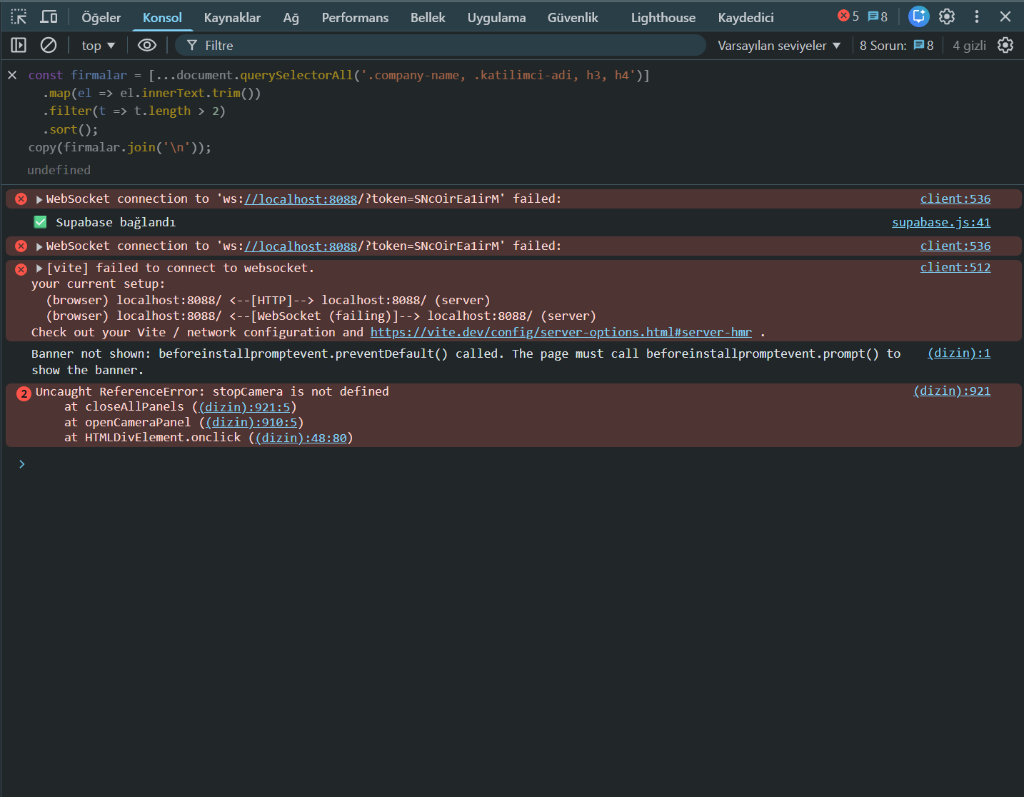This screenshot has width=1024, height=797.
Task: Activate the element inspector picker icon
Action: click(18, 17)
